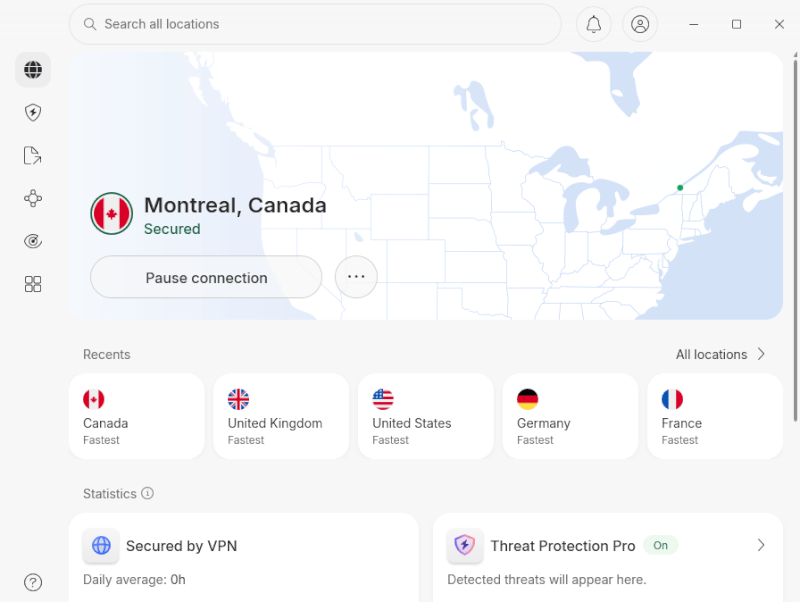Viewport: 800px width, 602px height.
Task: Open the Dark Web Monitor radar icon
Action: coord(33,241)
